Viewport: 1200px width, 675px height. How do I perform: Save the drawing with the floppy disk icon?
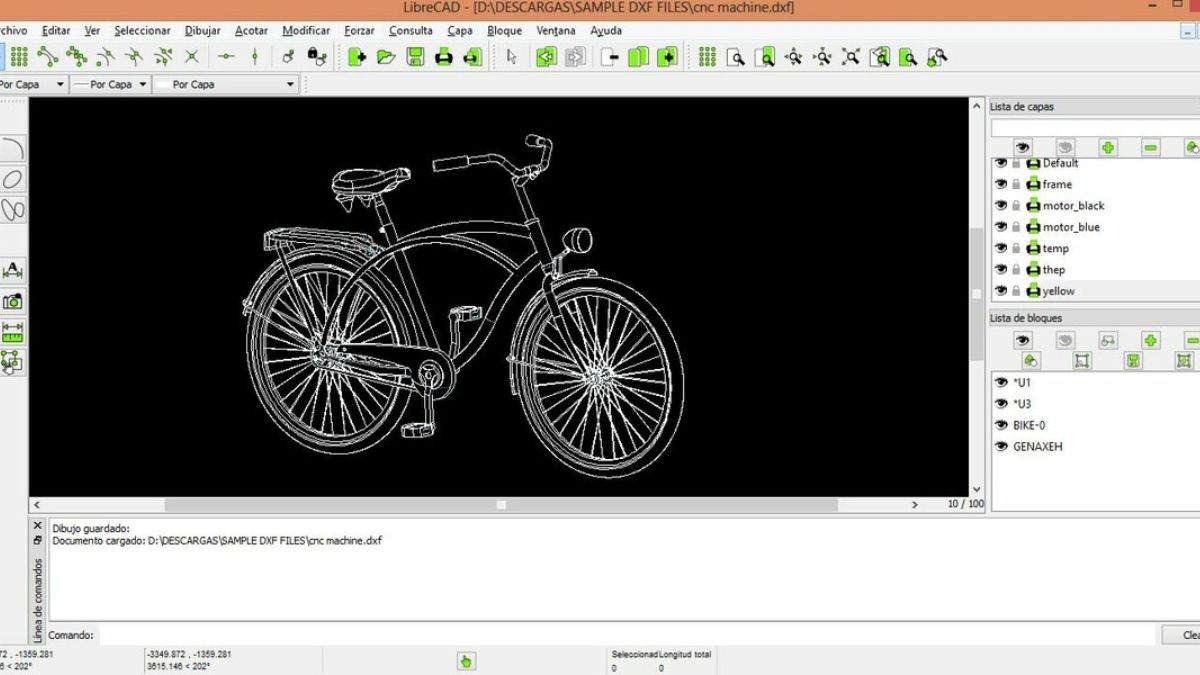(415, 57)
